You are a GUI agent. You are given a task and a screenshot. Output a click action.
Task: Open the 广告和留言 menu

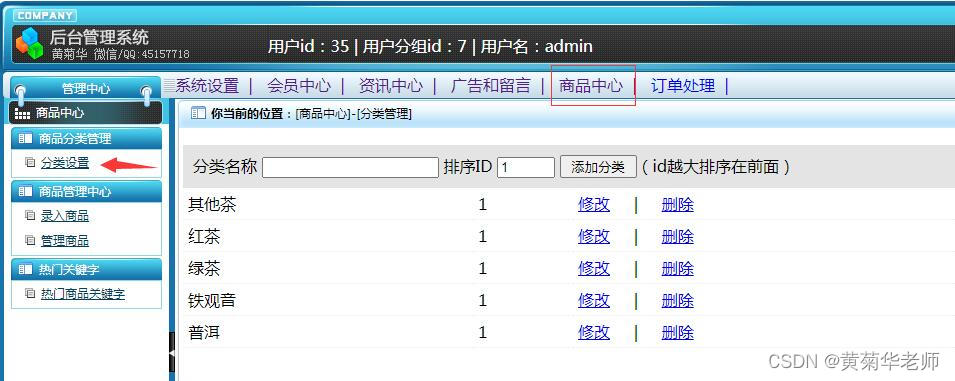click(491, 86)
